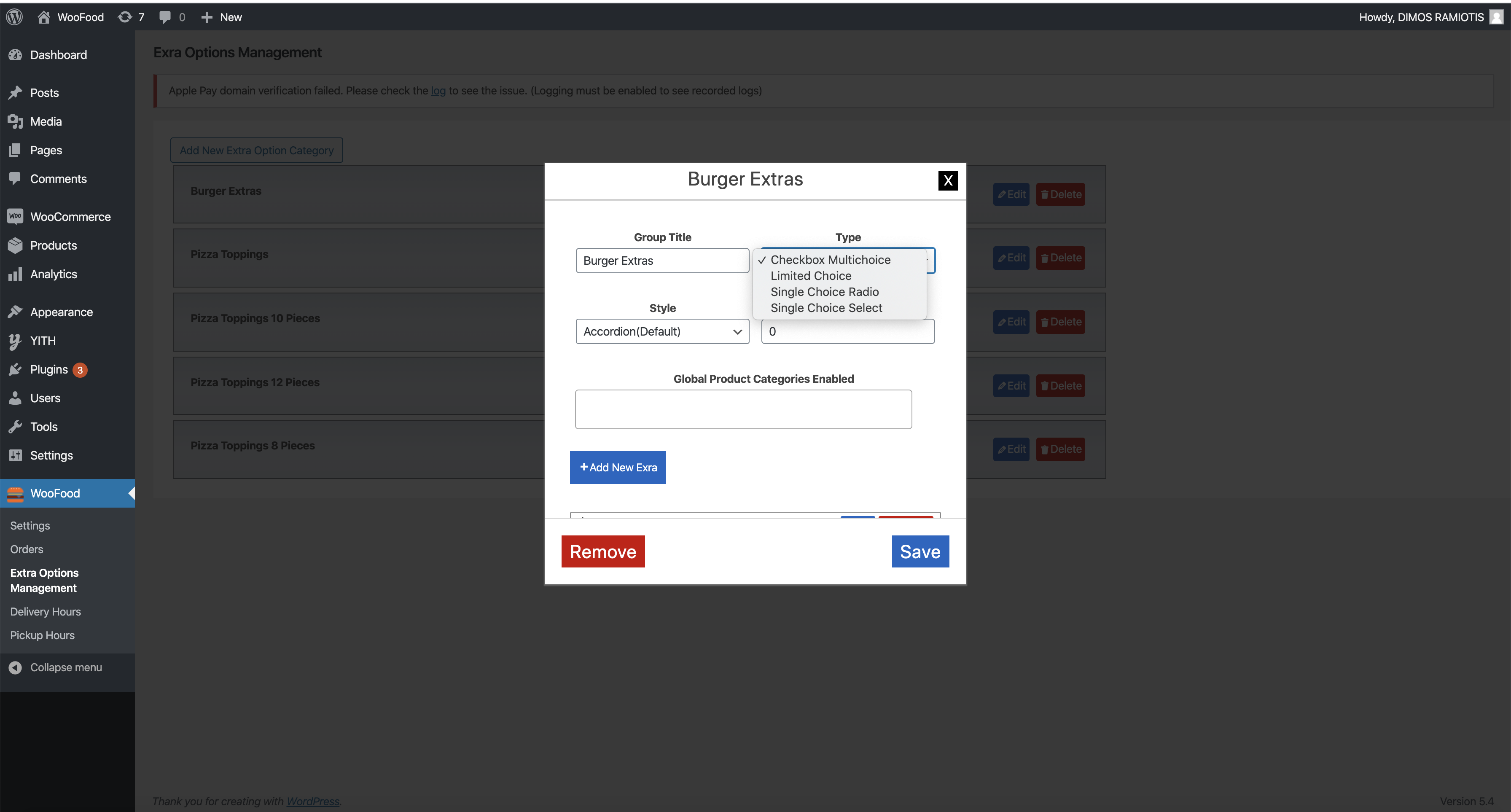Click the Group Title input field
The width and height of the screenshot is (1511, 812).
662,261
